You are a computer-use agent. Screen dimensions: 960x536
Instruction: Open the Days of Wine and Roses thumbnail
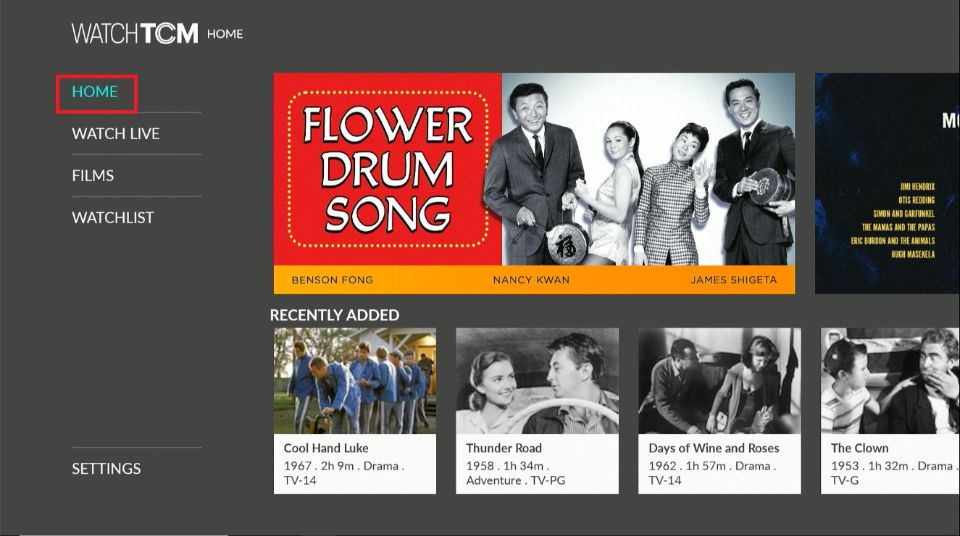pyautogui.click(x=719, y=380)
